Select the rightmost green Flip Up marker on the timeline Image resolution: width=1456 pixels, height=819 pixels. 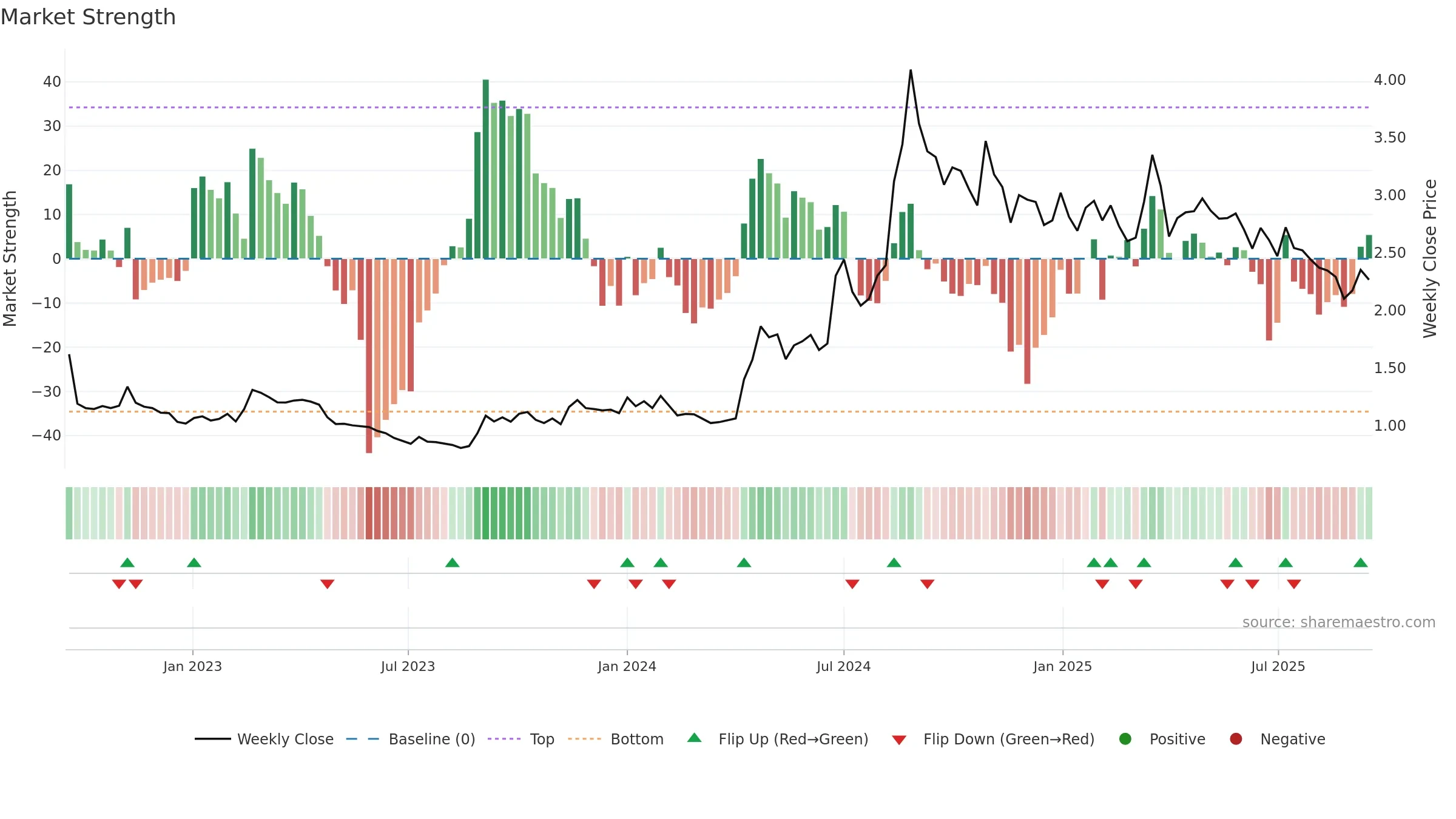tap(1361, 562)
